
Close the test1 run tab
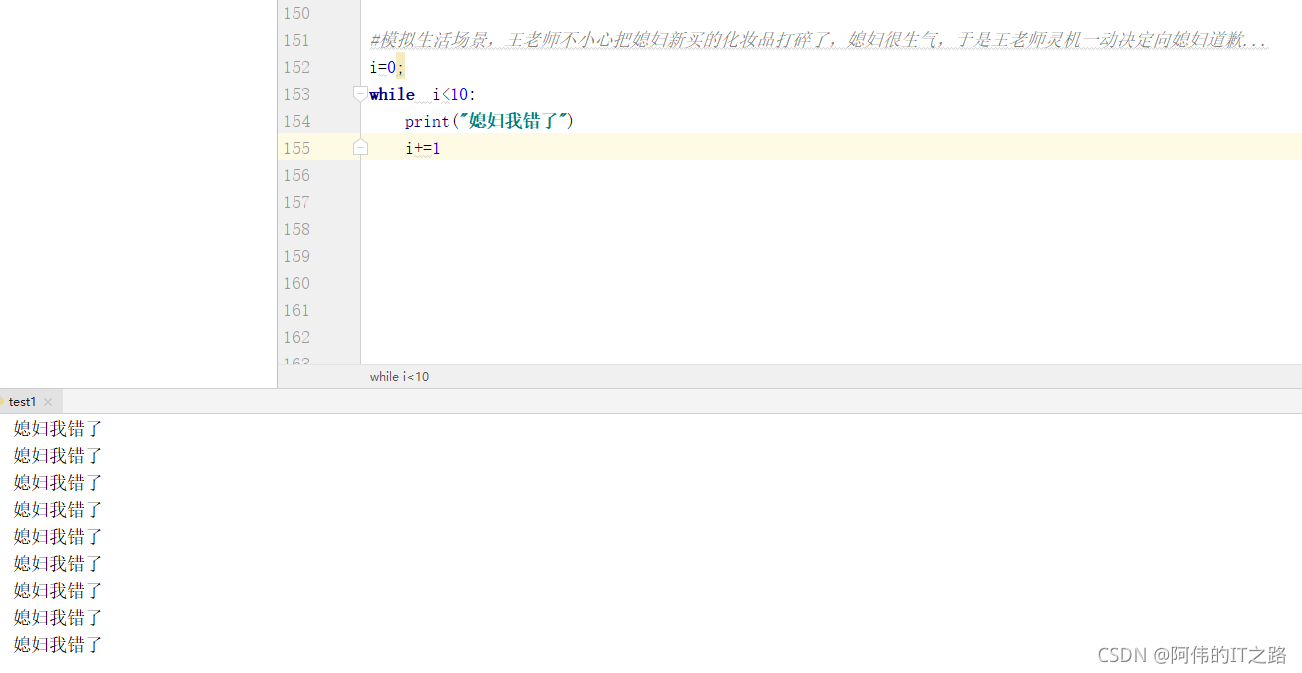[48, 402]
